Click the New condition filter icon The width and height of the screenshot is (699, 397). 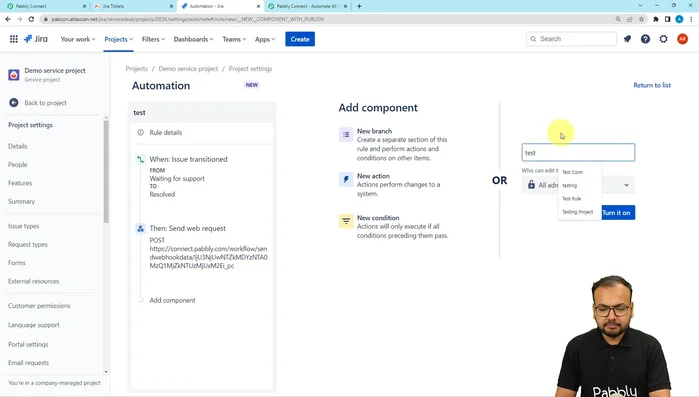click(x=346, y=221)
